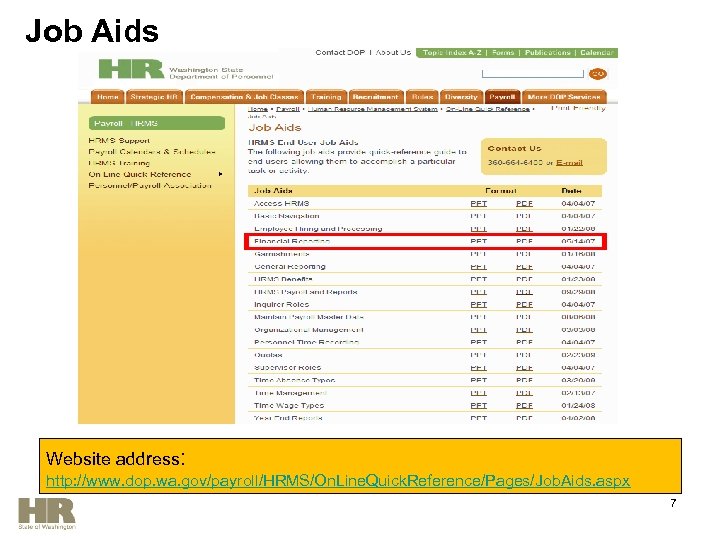Screen dimensions: 720x540
Task: Select the Payroll tab
Action: click(502, 97)
